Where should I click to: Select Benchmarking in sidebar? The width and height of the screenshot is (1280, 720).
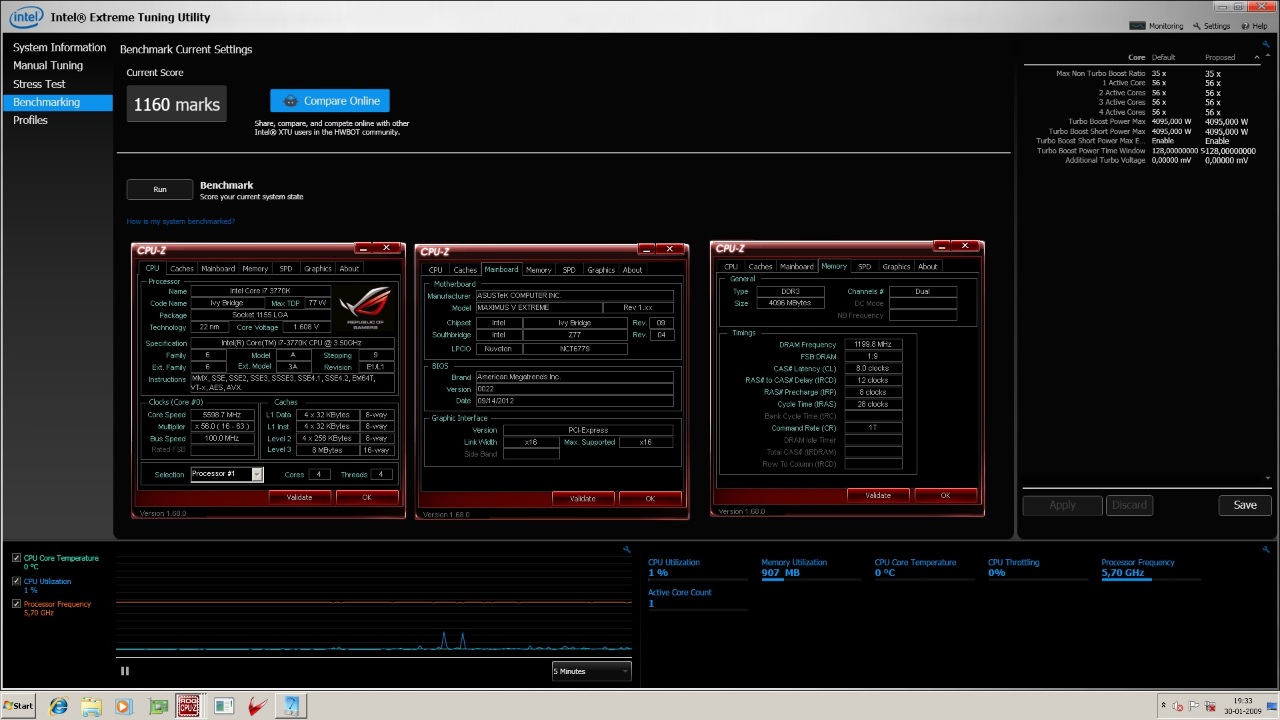pos(56,102)
